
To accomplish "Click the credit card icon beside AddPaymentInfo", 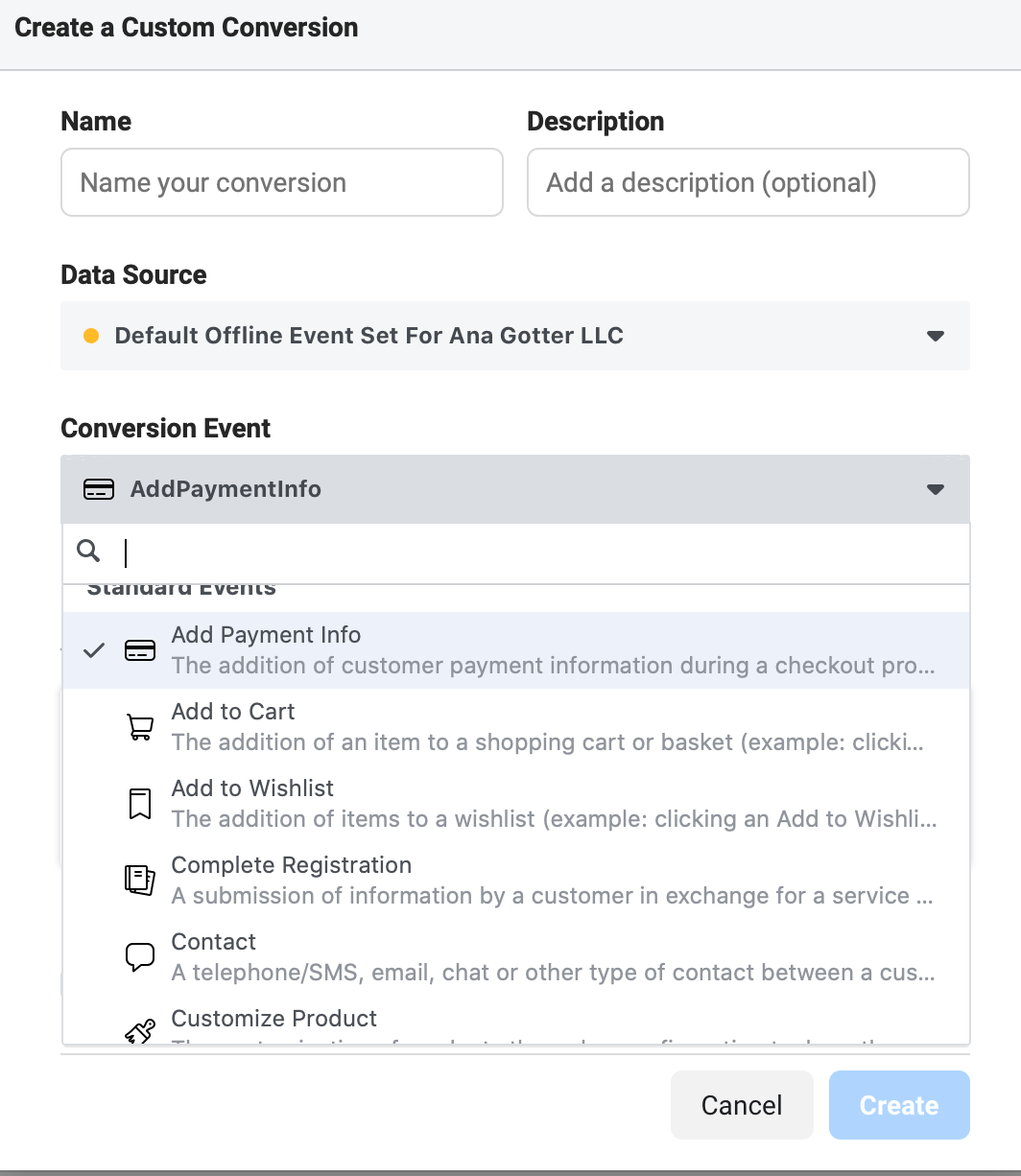I will coord(98,489).
